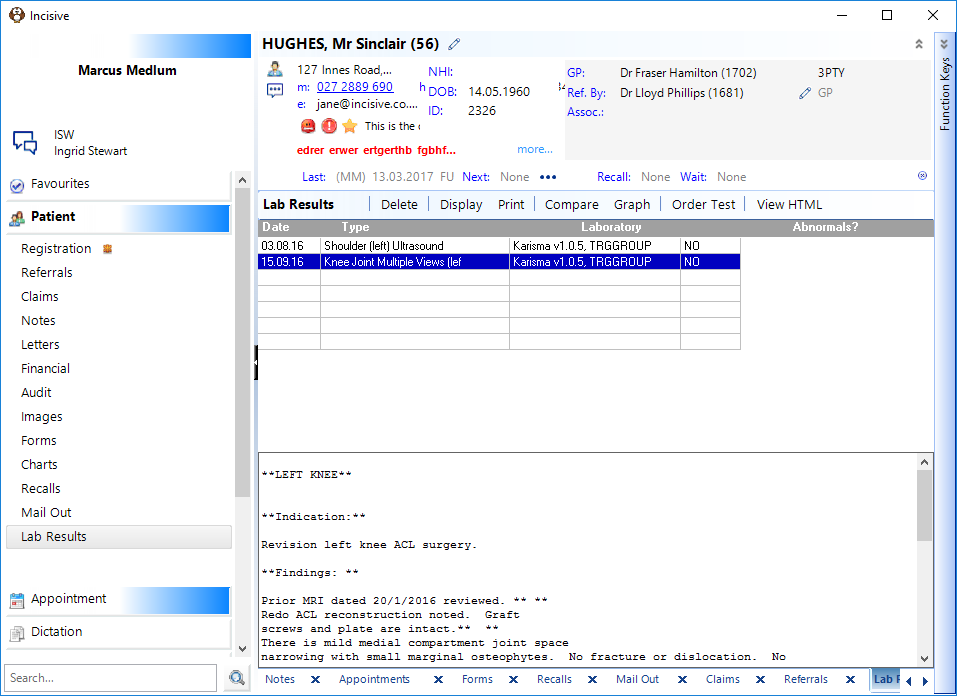Click the search magnifier icon
Screen dimensions: 957x696
click(x=237, y=678)
